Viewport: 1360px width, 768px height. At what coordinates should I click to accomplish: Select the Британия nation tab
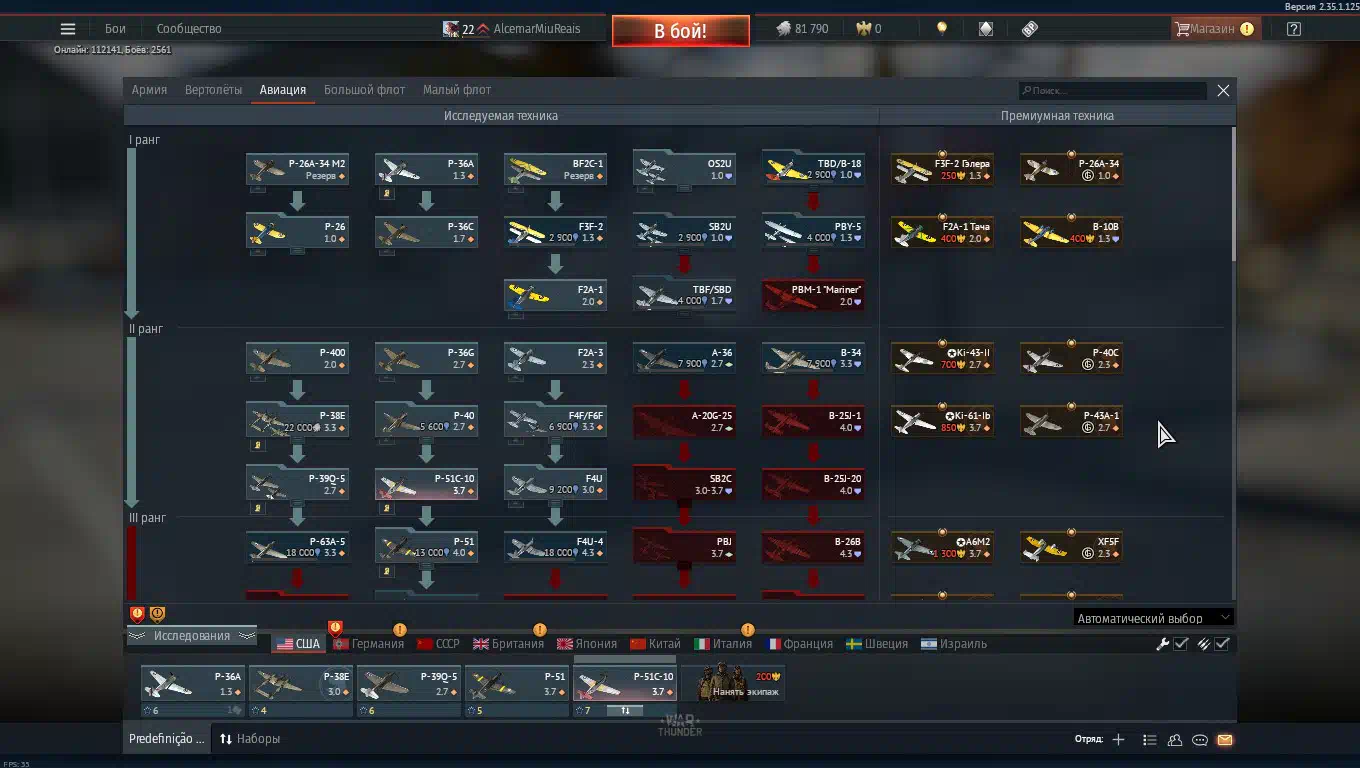[508, 644]
